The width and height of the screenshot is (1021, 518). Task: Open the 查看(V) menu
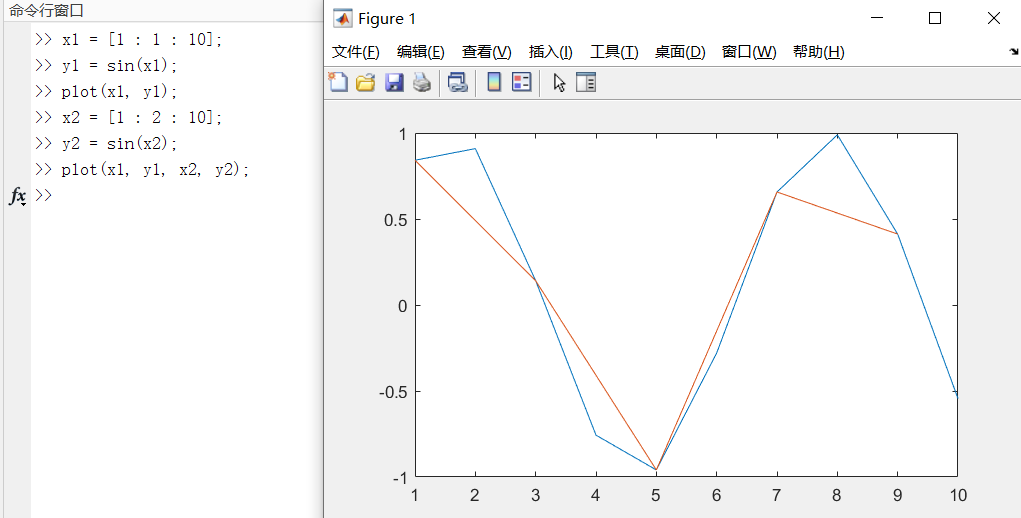tap(486, 52)
